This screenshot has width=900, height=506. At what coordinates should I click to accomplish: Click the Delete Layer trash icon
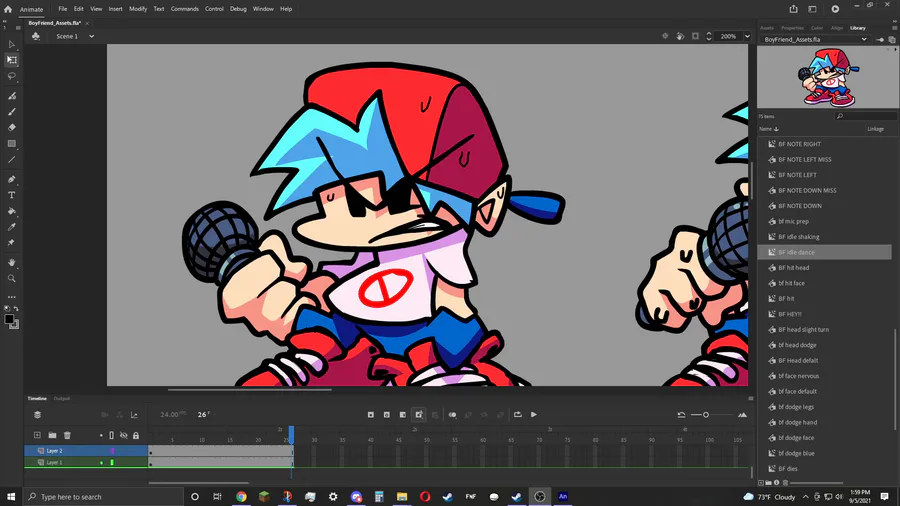click(x=67, y=435)
